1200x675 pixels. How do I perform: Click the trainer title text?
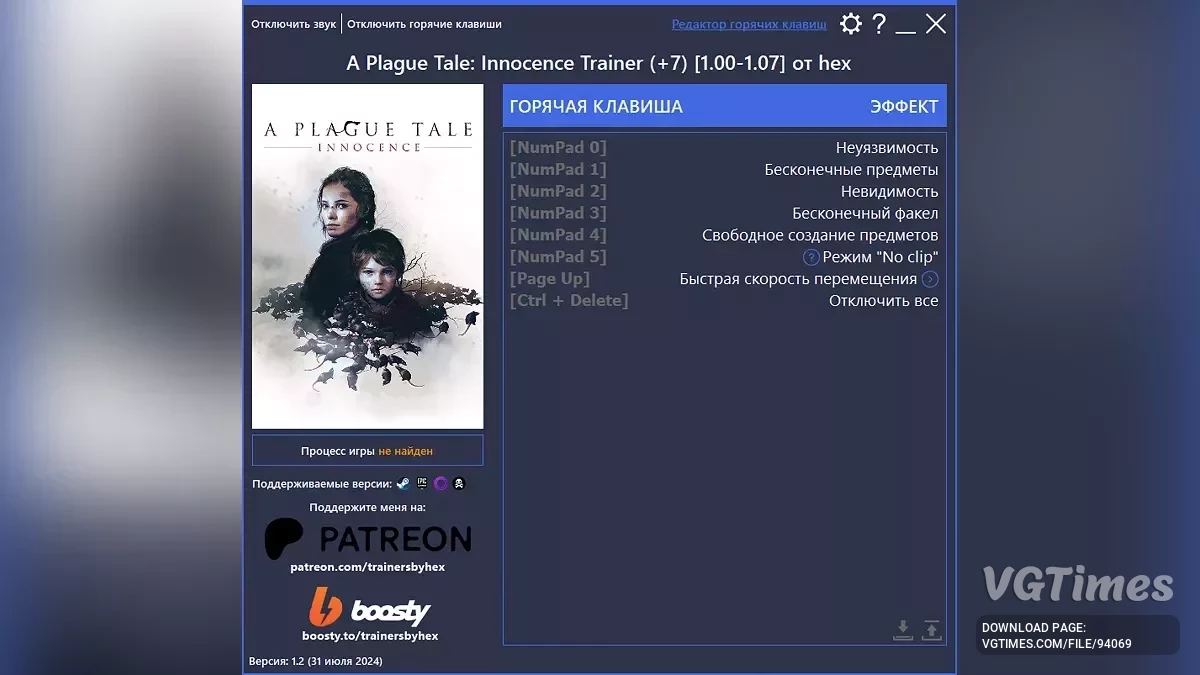pyautogui.click(x=599, y=63)
